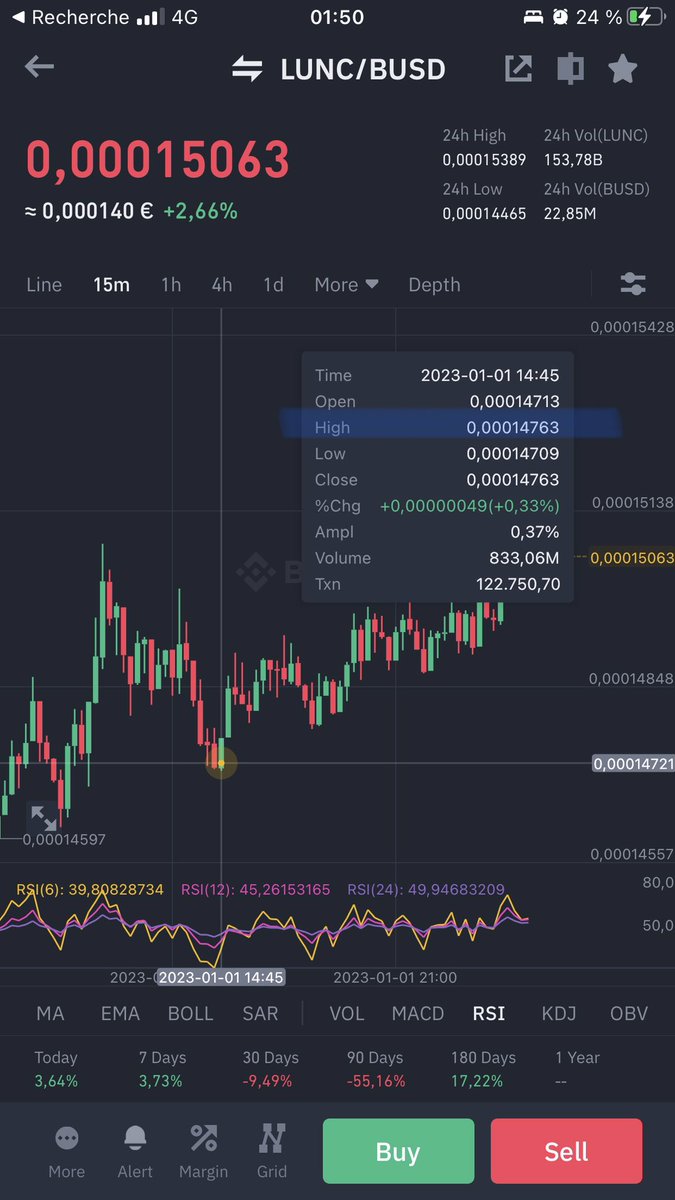The height and width of the screenshot is (1200, 675).
Task: Tap the crosshair price label 0,00014721
Action: 633,764
